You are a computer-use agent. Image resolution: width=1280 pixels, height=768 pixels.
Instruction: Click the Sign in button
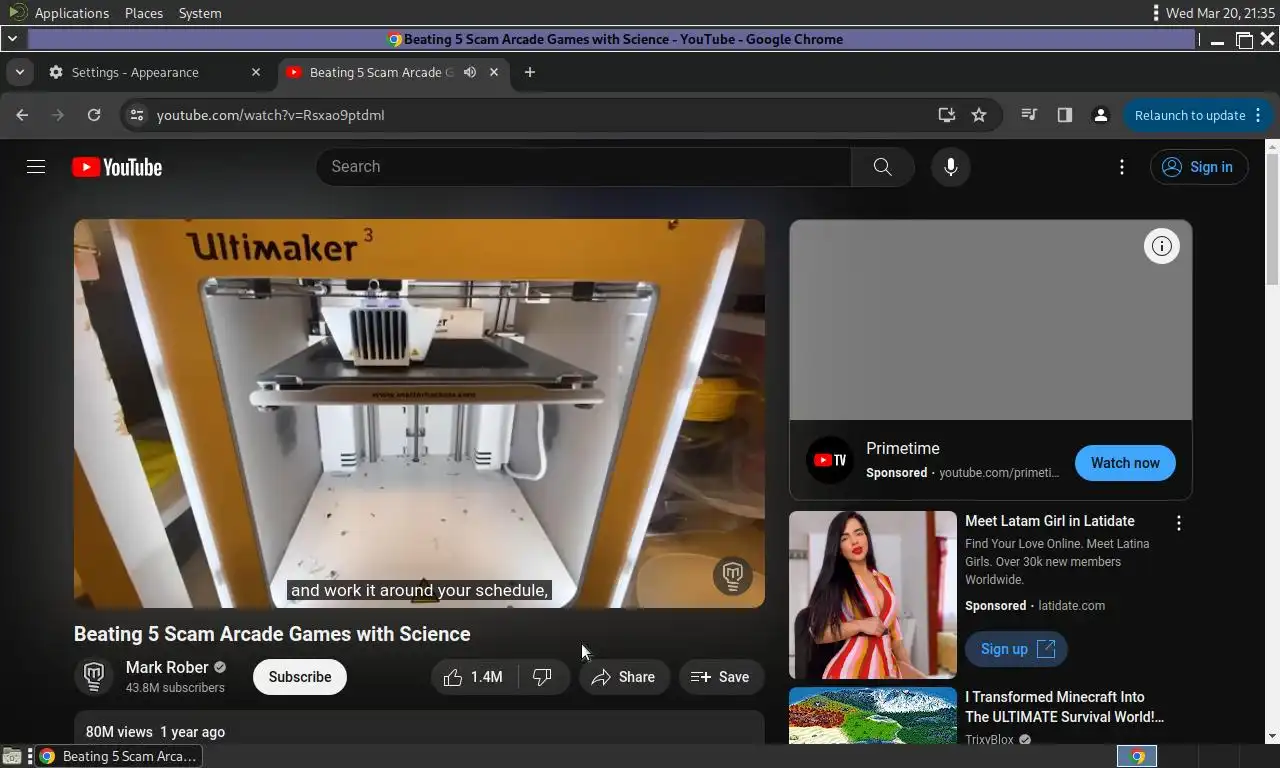(x=1199, y=167)
